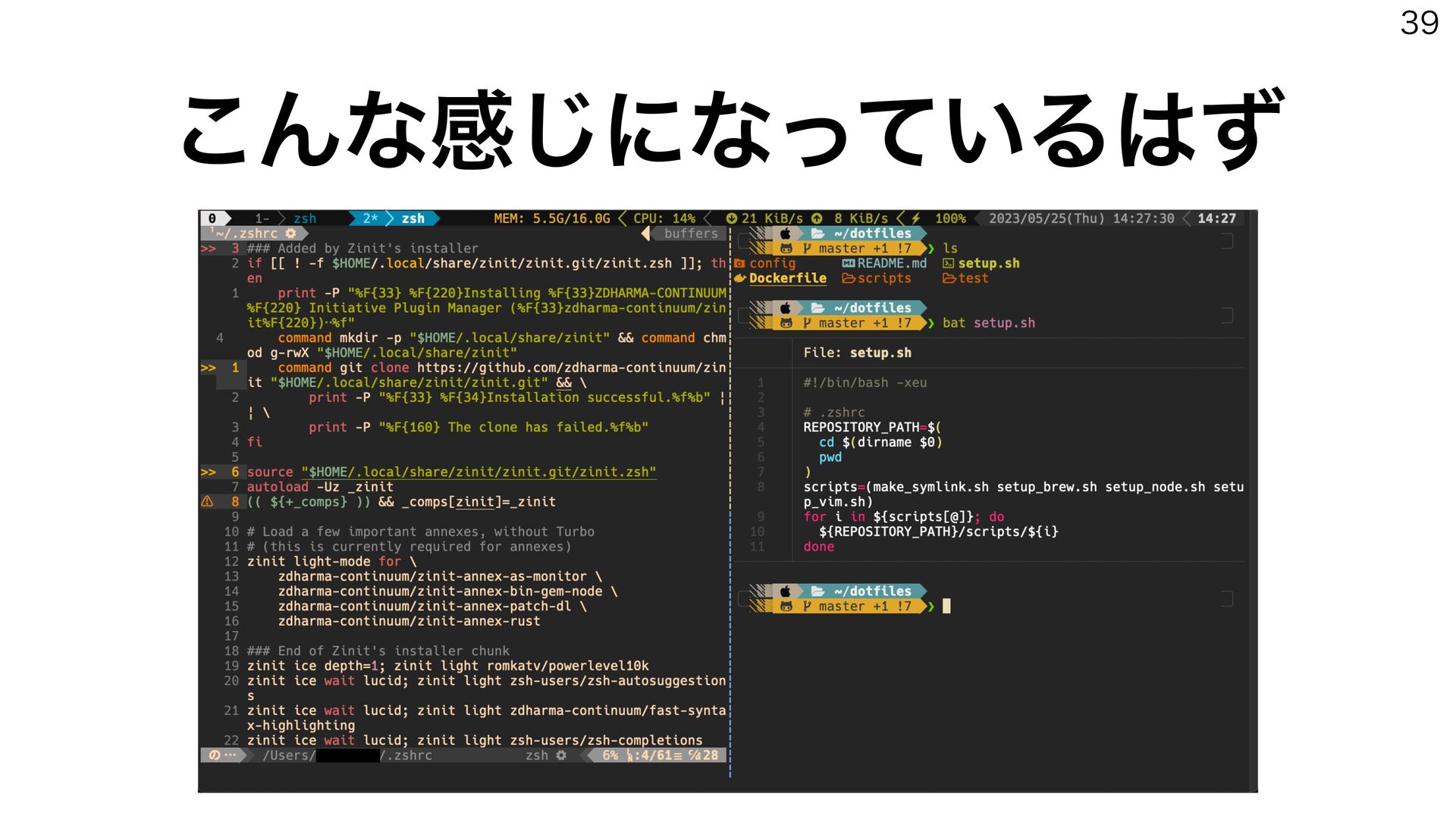Click the underlined zinit.zsh source path
This screenshot has height=819, width=1456.
[x=479, y=472]
